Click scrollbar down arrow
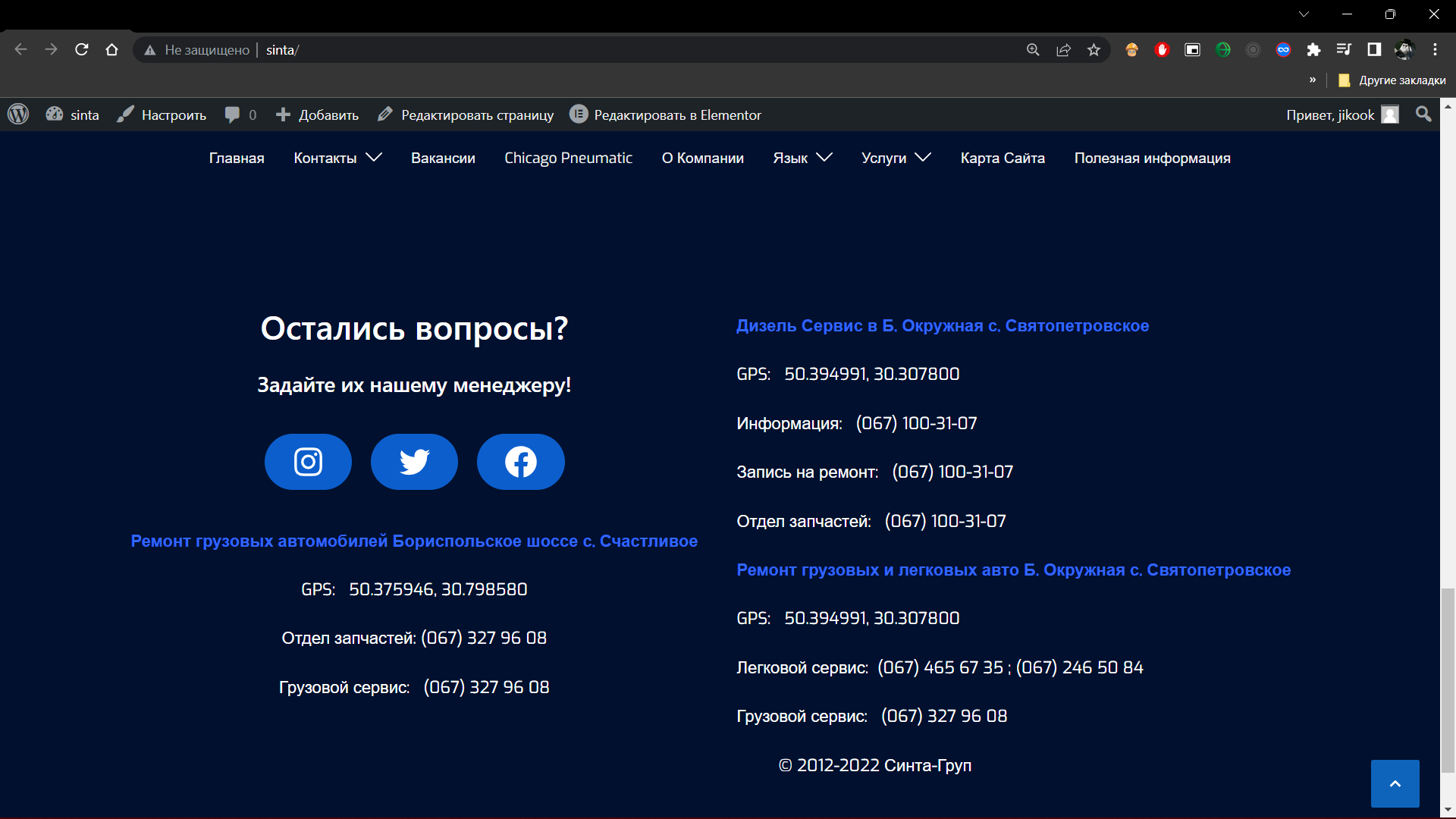Viewport: 1456px width, 819px height. [1448, 809]
